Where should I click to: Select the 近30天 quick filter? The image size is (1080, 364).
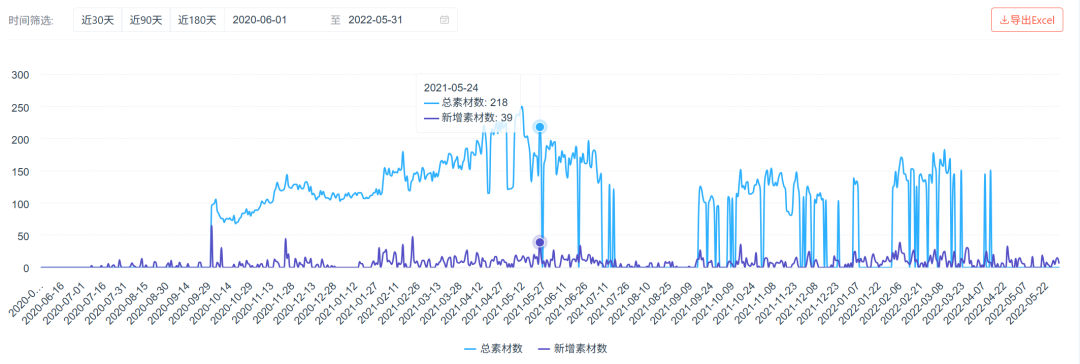(97, 20)
